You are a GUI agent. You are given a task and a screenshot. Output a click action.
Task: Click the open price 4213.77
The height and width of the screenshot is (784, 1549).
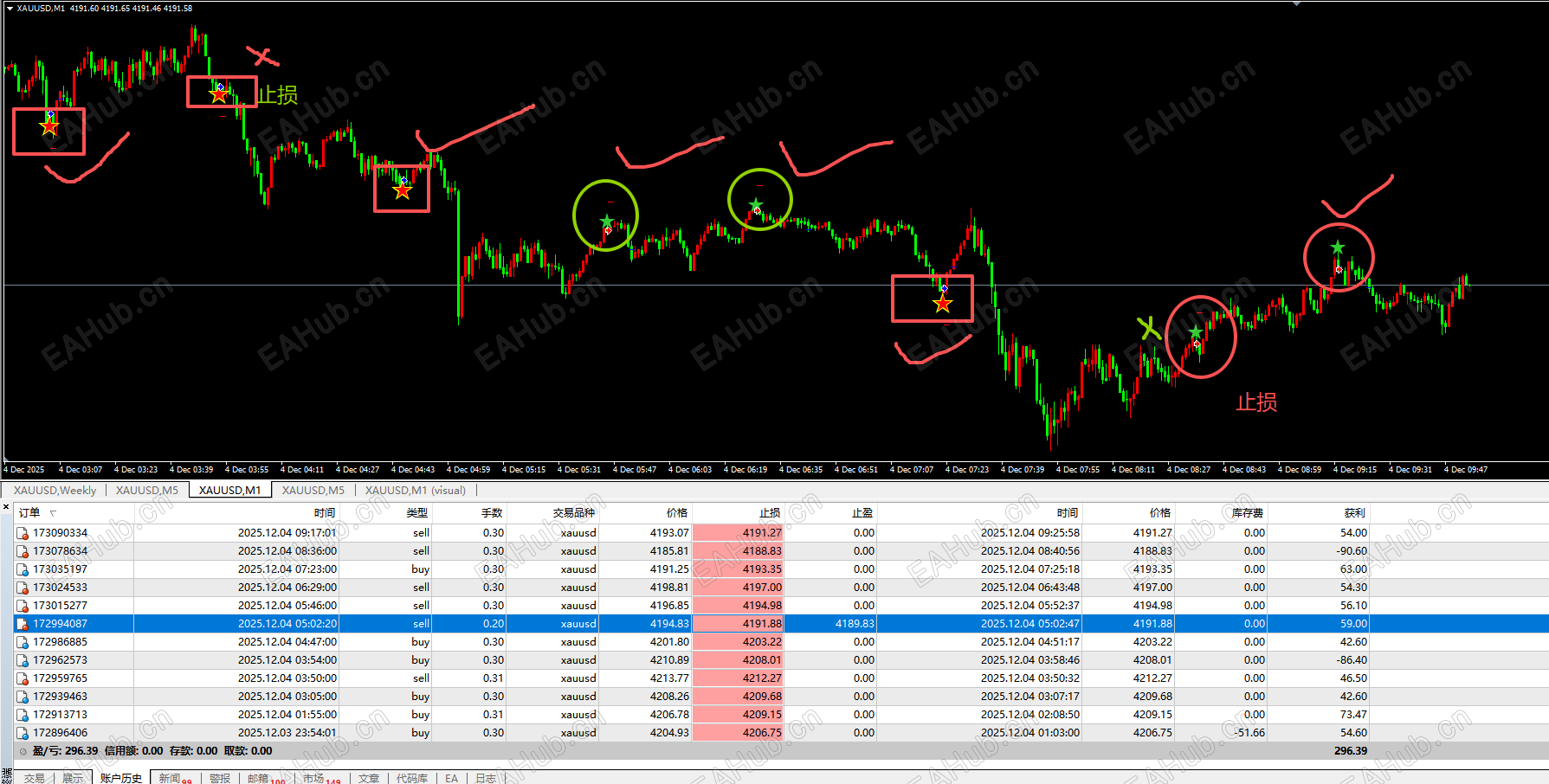pos(669,678)
